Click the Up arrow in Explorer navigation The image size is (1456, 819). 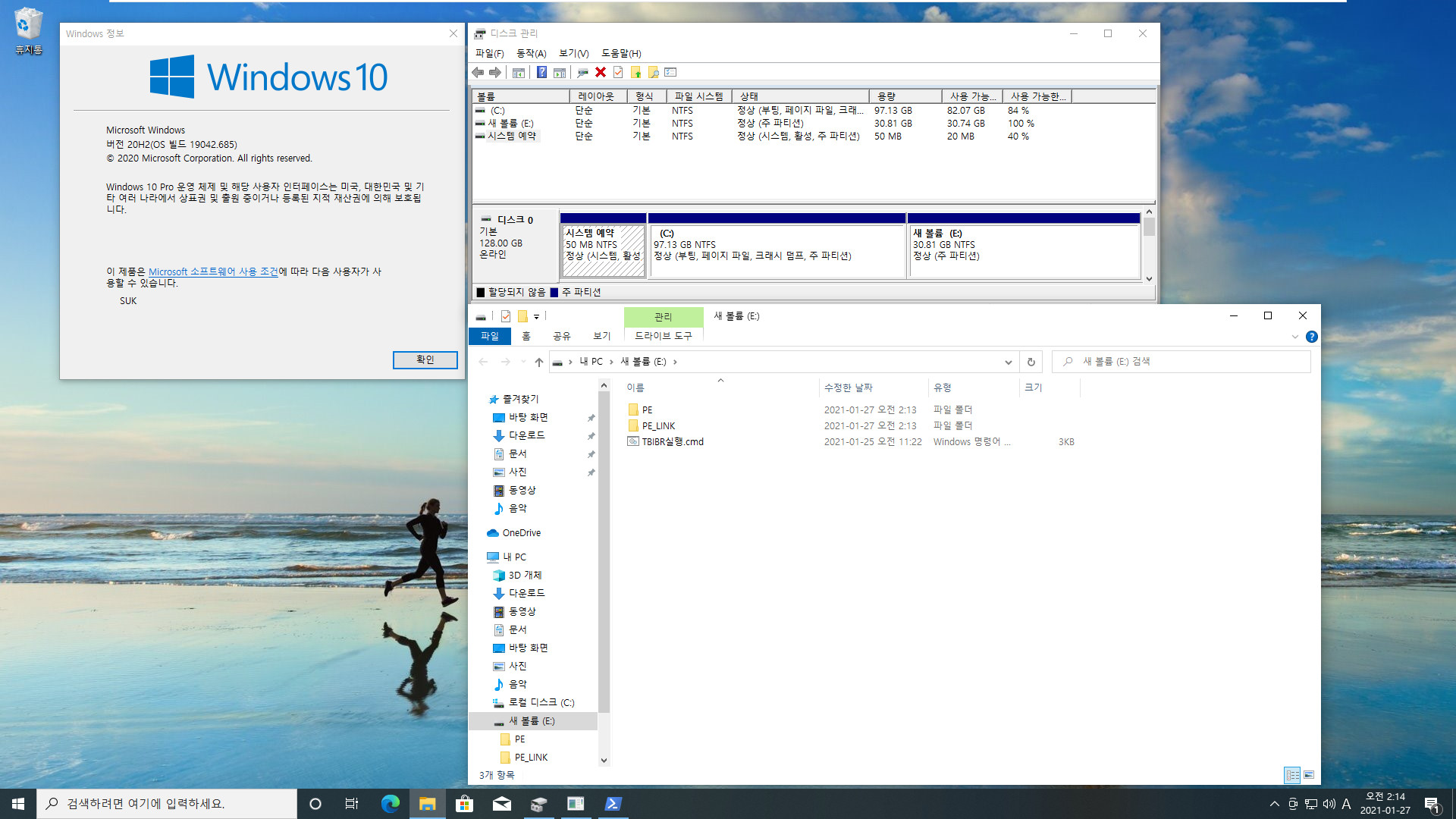pyautogui.click(x=538, y=362)
